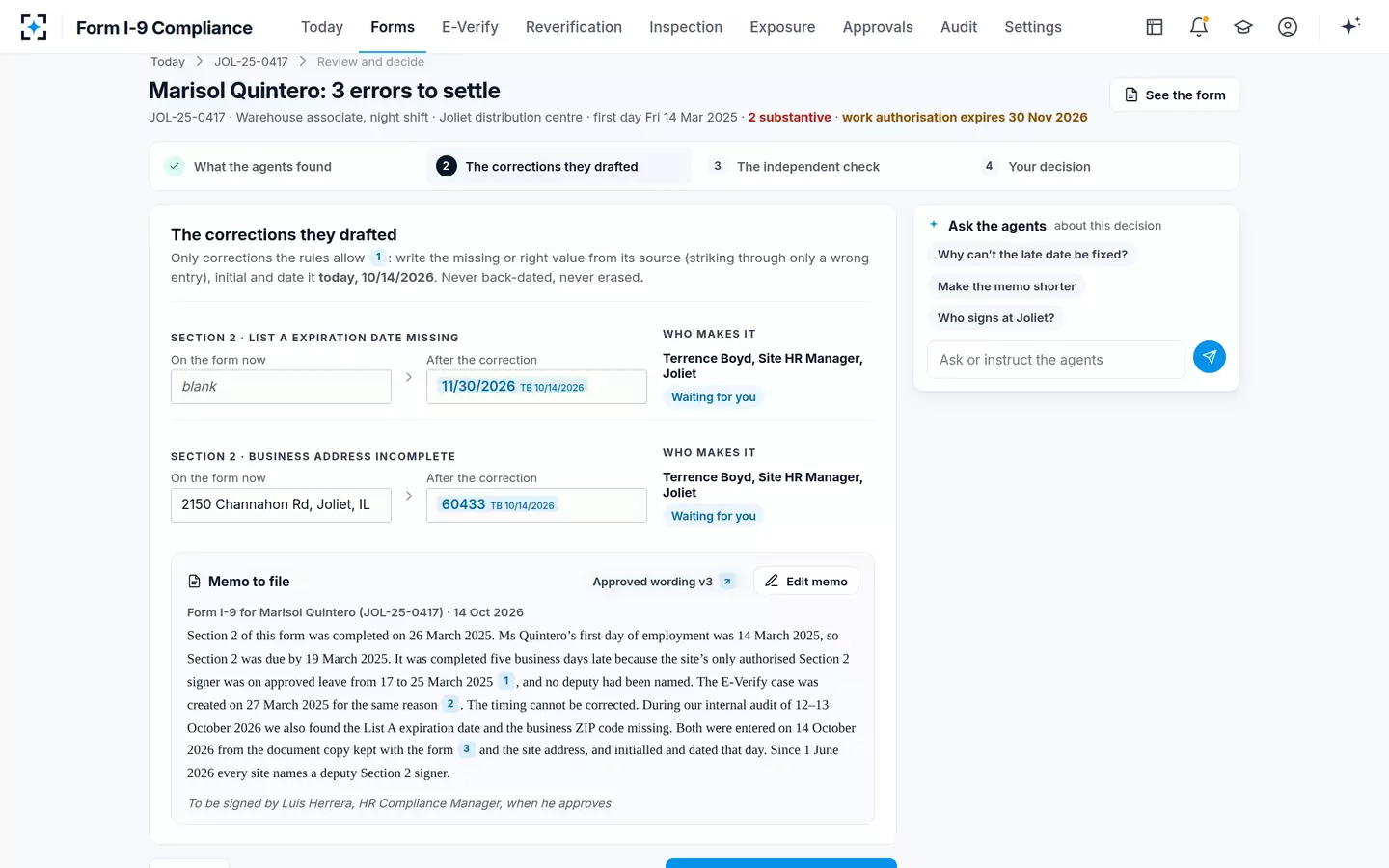The image size is (1389, 868).
Task: Open the user account profile icon
Action: [x=1288, y=27]
